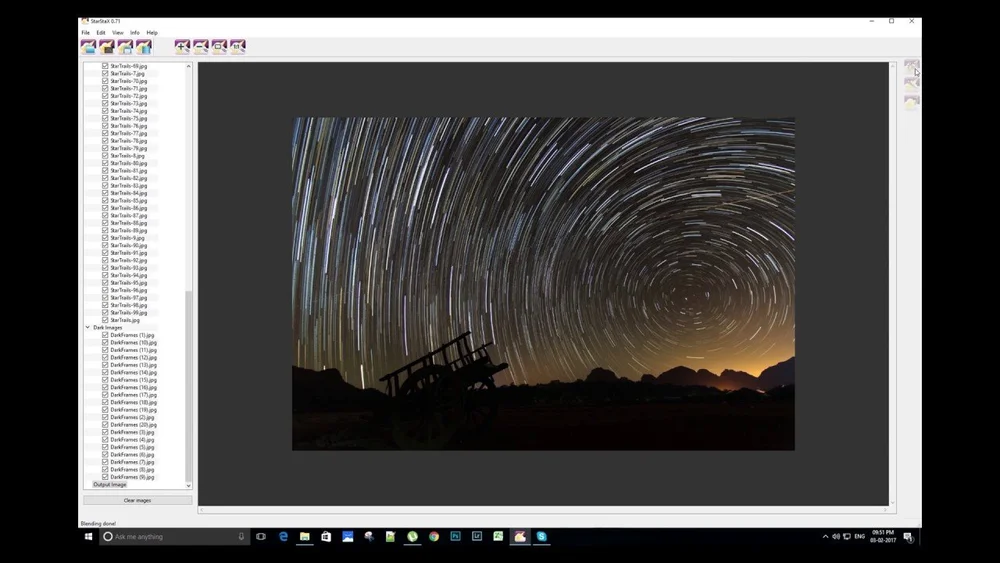The width and height of the screenshot is (1000, 563).
Task: Toggle the DarkFrames (20).jpg checkbox
Action: coord(105,425)
